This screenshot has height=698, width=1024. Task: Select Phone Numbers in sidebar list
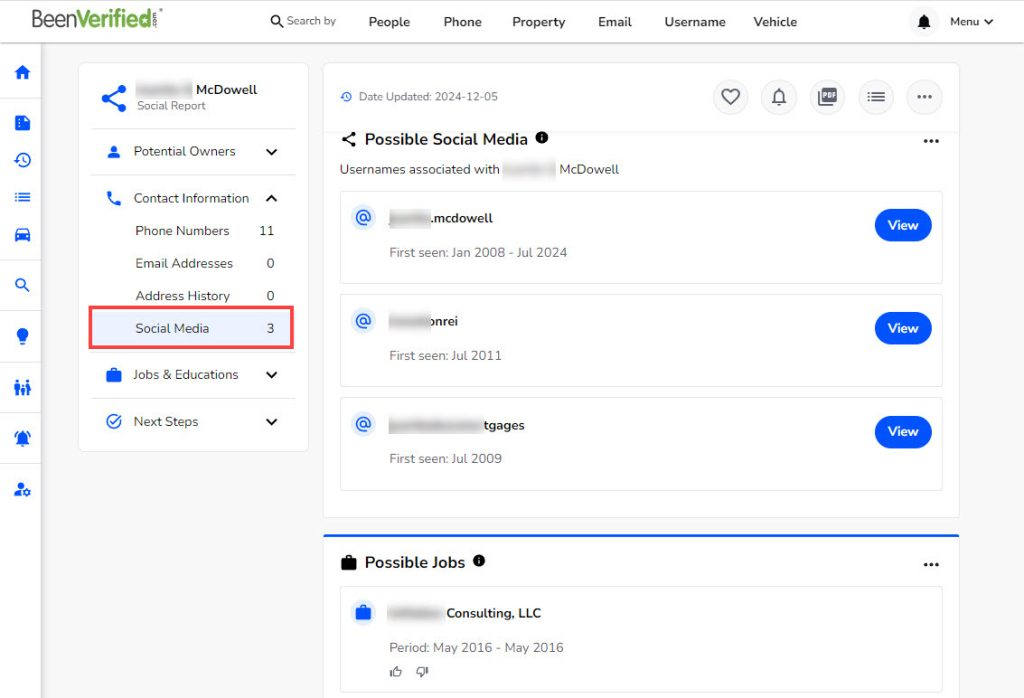pos(182,231)
